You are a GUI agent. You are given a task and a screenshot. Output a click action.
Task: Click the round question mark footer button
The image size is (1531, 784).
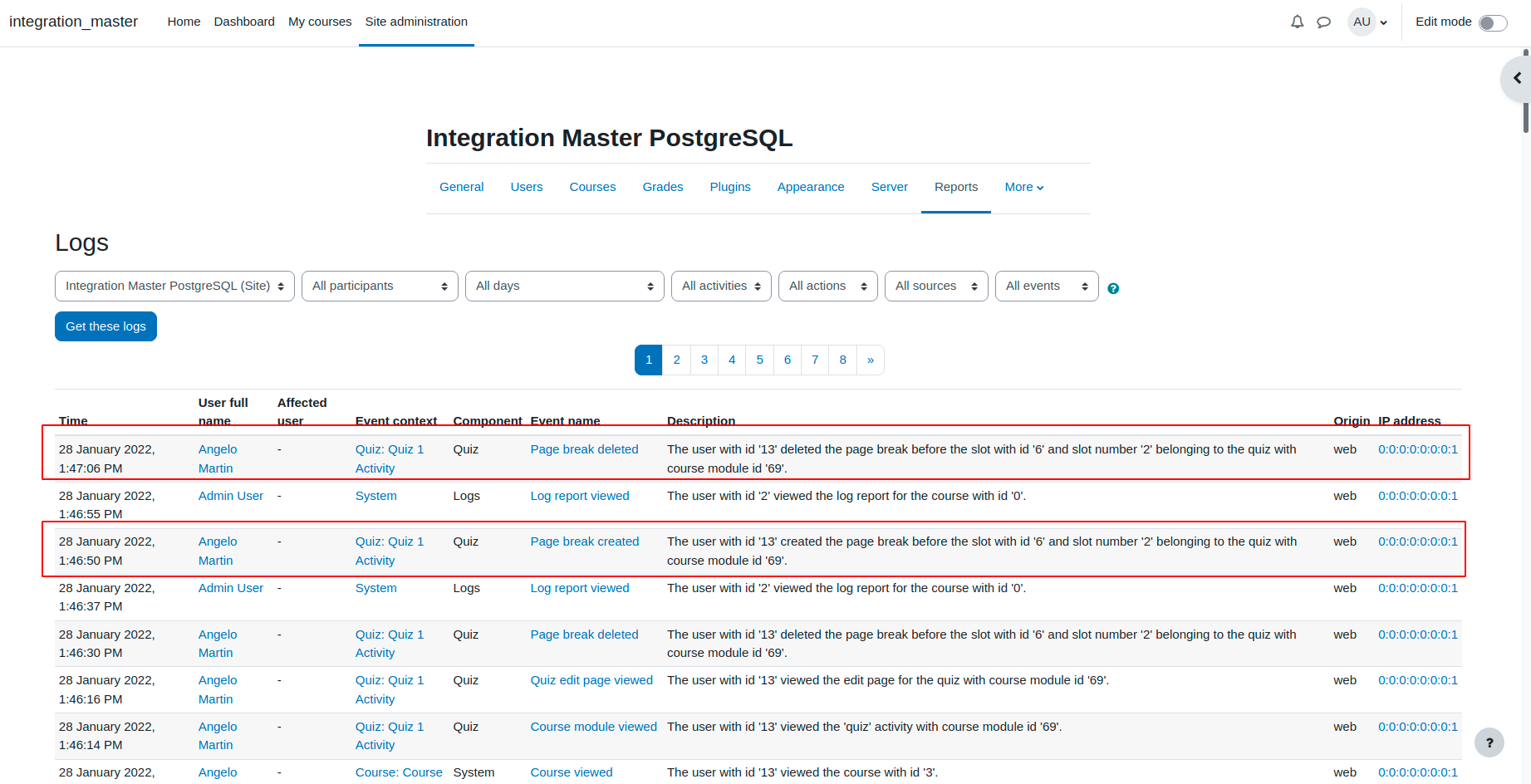point(1489,742)
